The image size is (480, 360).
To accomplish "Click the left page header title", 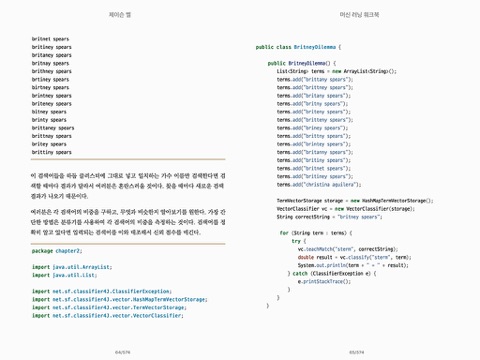I will [x=120, y=15].
